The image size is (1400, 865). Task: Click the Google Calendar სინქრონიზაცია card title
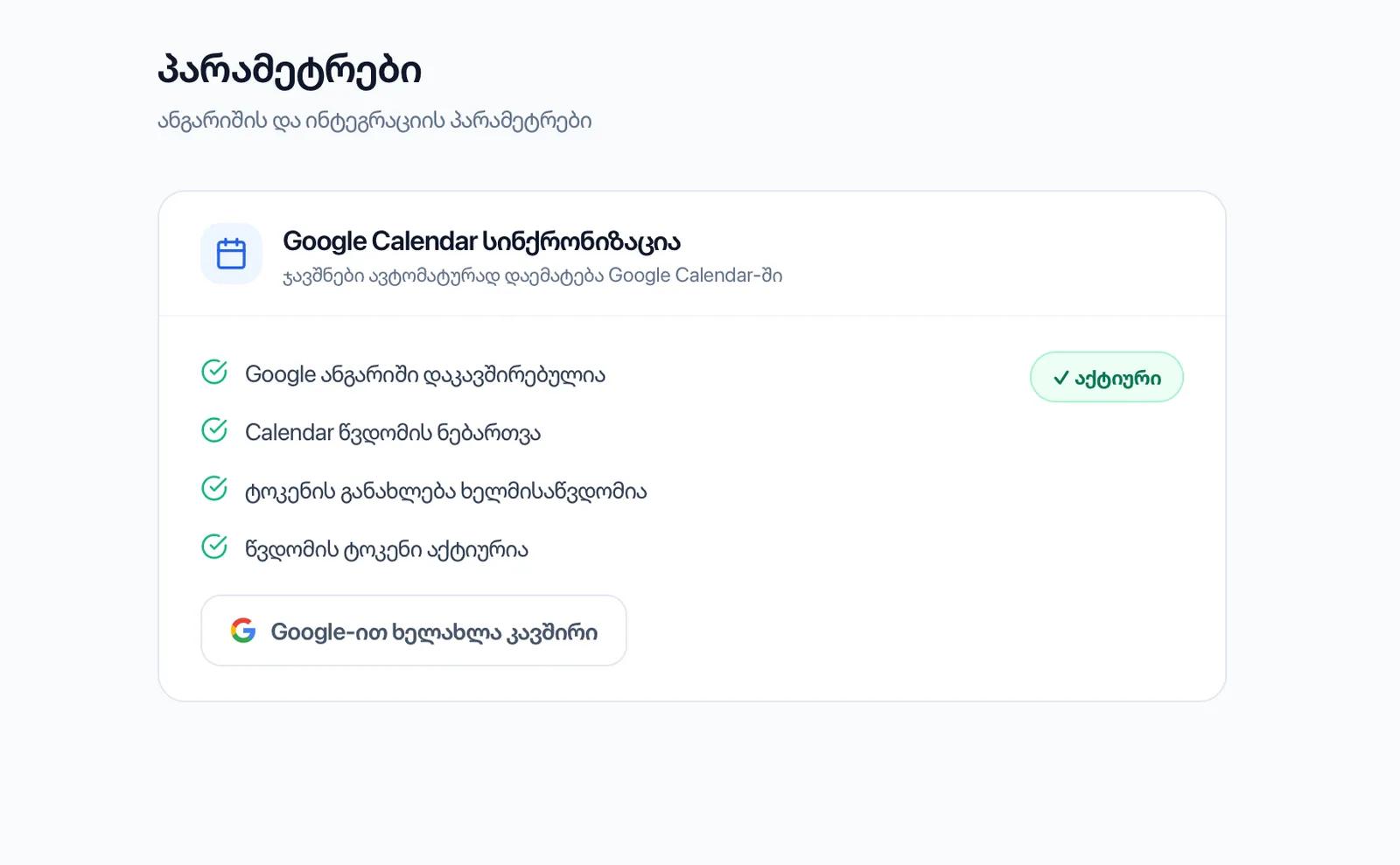tap(481, 241)
